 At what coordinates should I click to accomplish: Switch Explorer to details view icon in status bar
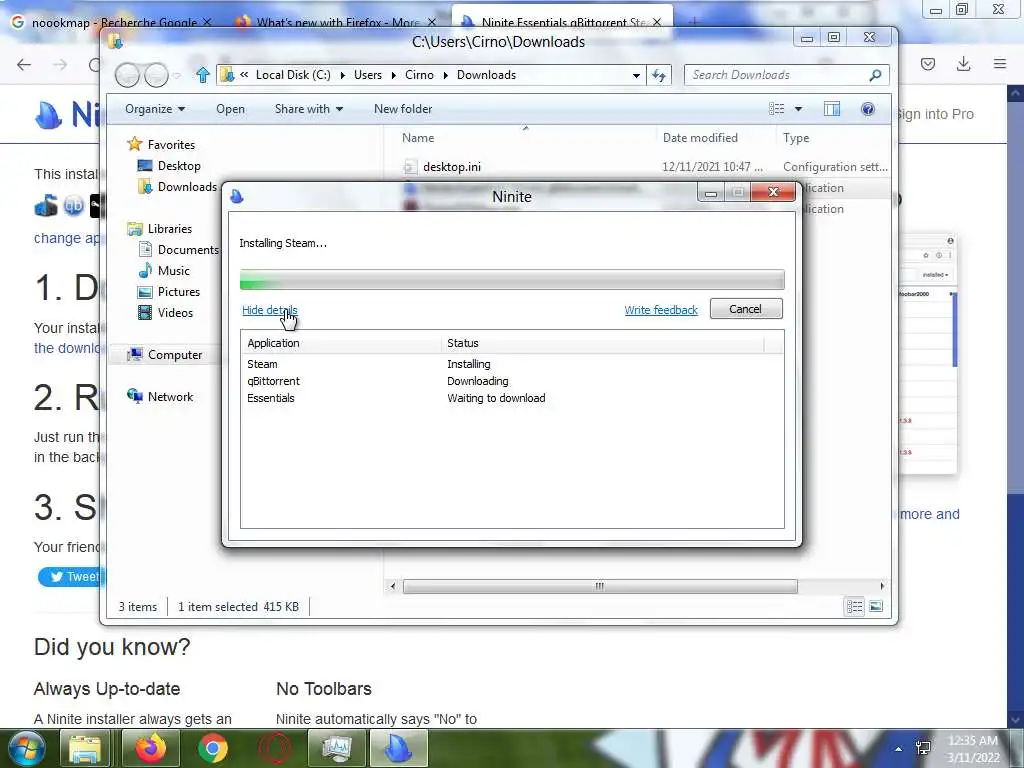coord(854,607)
